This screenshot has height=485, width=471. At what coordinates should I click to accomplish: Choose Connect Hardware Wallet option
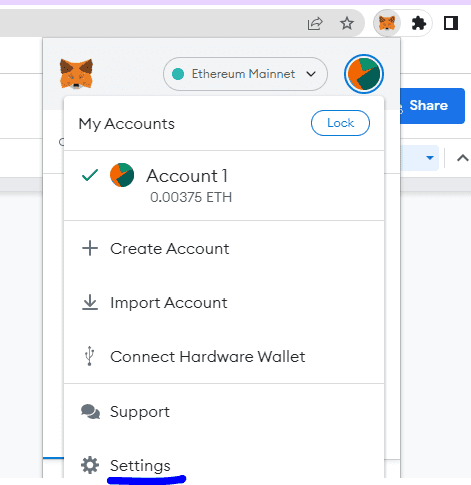coord(224,356)
